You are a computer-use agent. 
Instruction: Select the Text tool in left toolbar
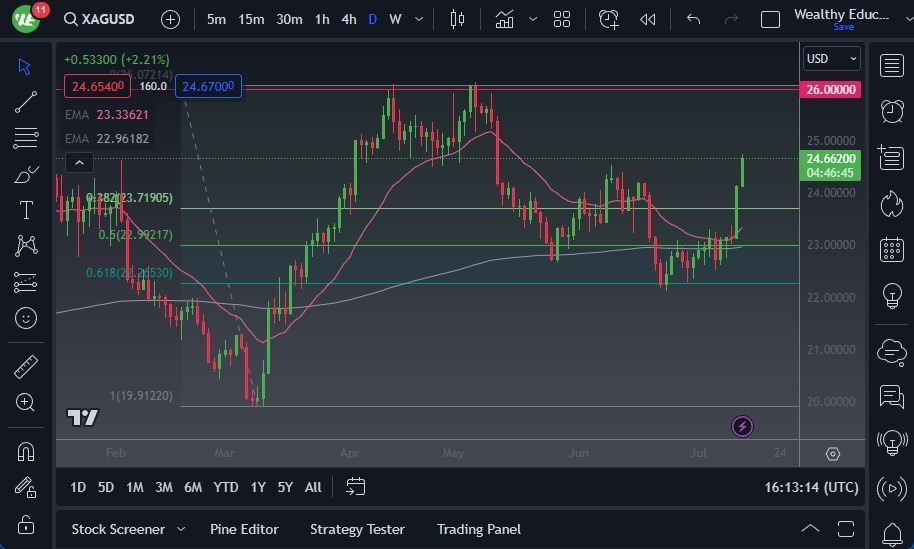(x=26, y=210)
